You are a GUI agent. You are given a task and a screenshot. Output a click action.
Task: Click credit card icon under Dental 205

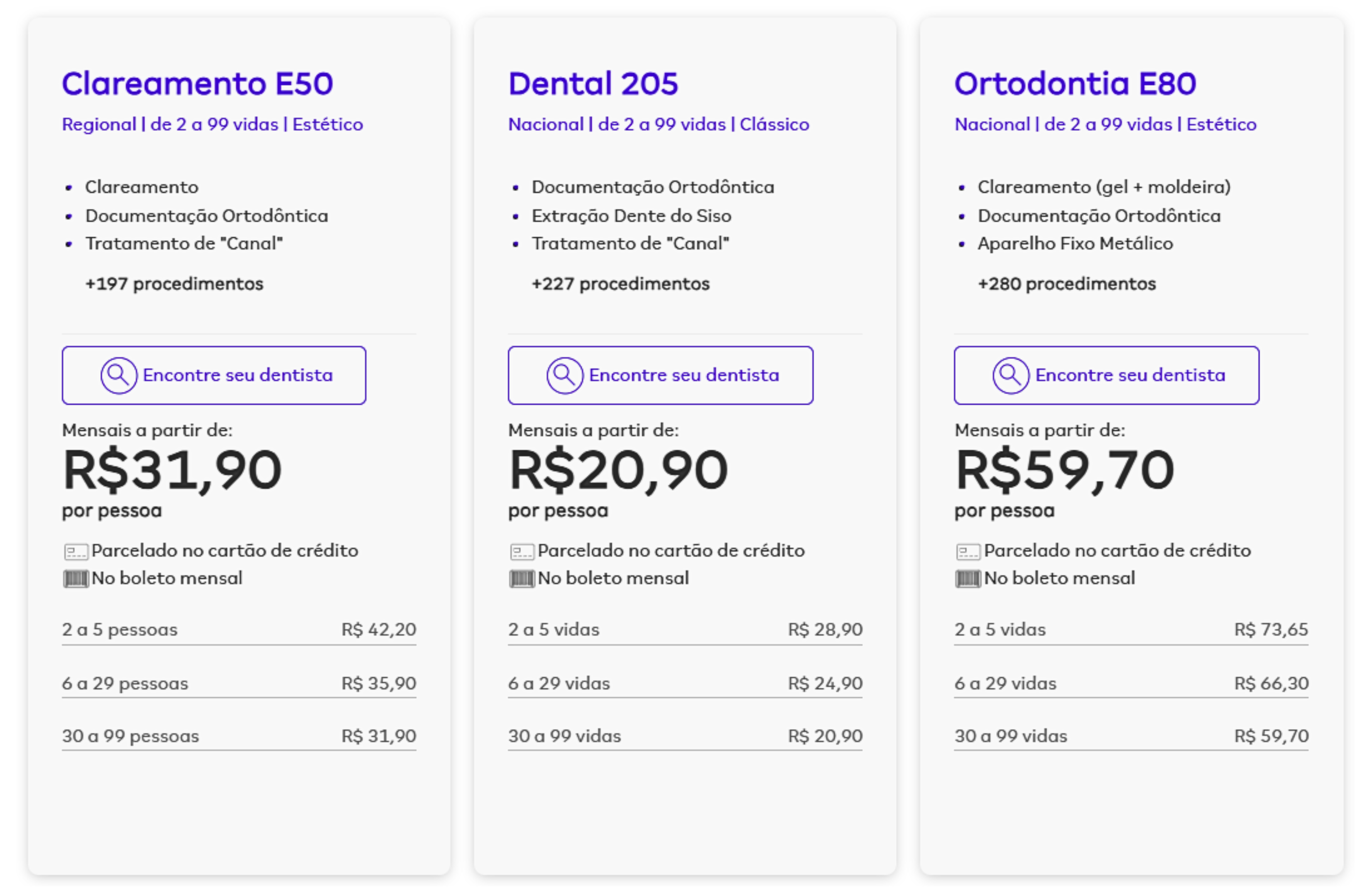coord(522,552)
